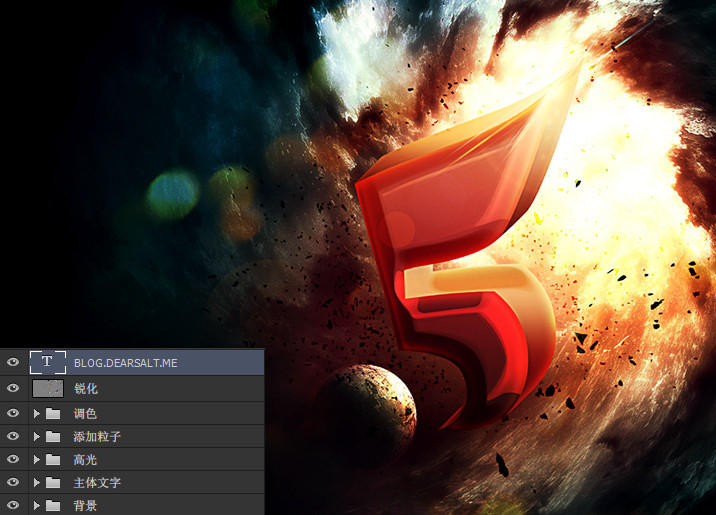Expand the 高光 group arrow
Viewport: 716px width, 515px height.
pyautogui.click(x=37, y=460)
